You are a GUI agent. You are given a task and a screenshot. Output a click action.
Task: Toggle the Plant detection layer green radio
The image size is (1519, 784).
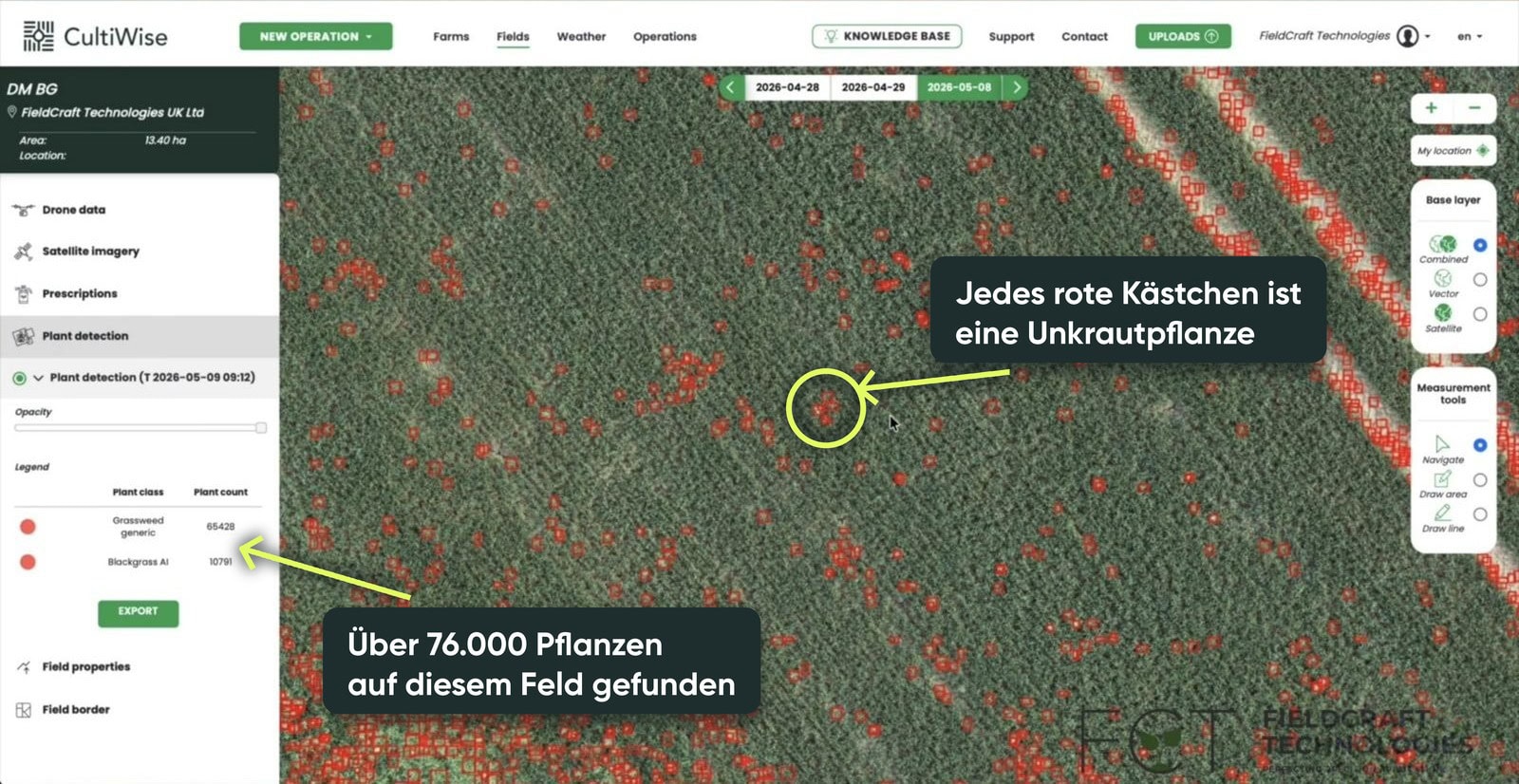point(19,378)
